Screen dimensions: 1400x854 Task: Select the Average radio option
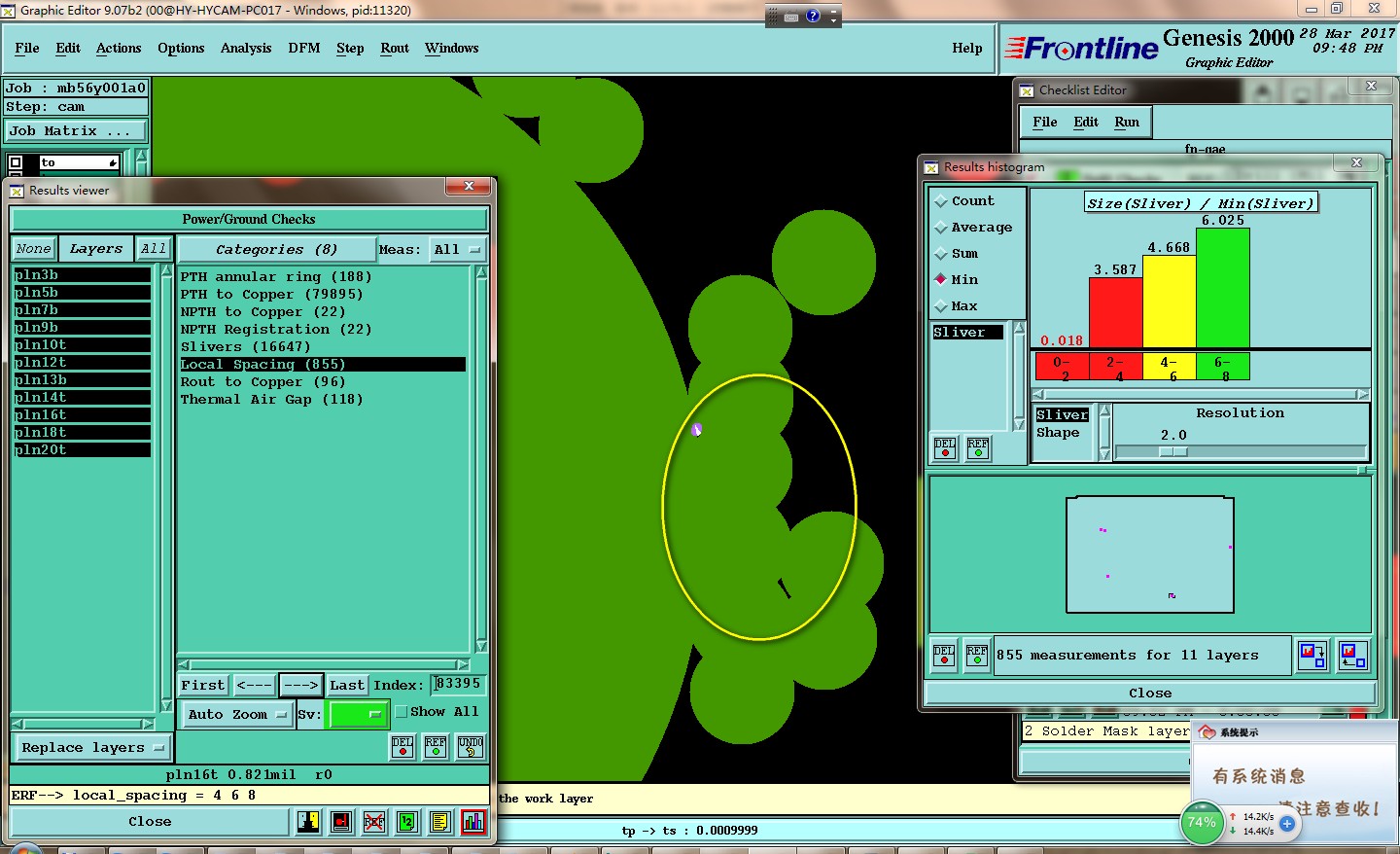[941, 228]
